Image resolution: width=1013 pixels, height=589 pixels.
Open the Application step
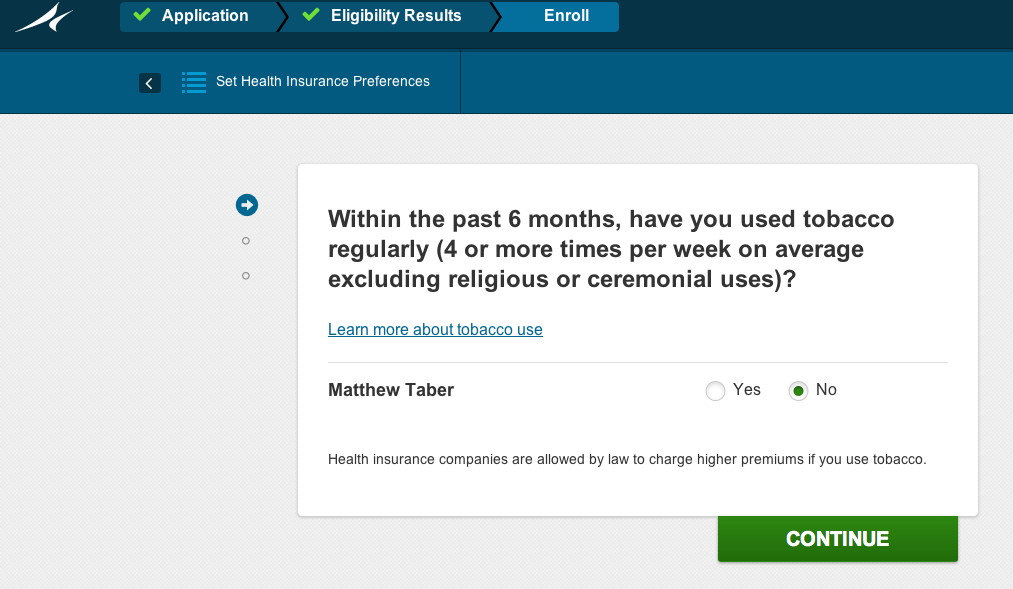(x=205, y=16)
